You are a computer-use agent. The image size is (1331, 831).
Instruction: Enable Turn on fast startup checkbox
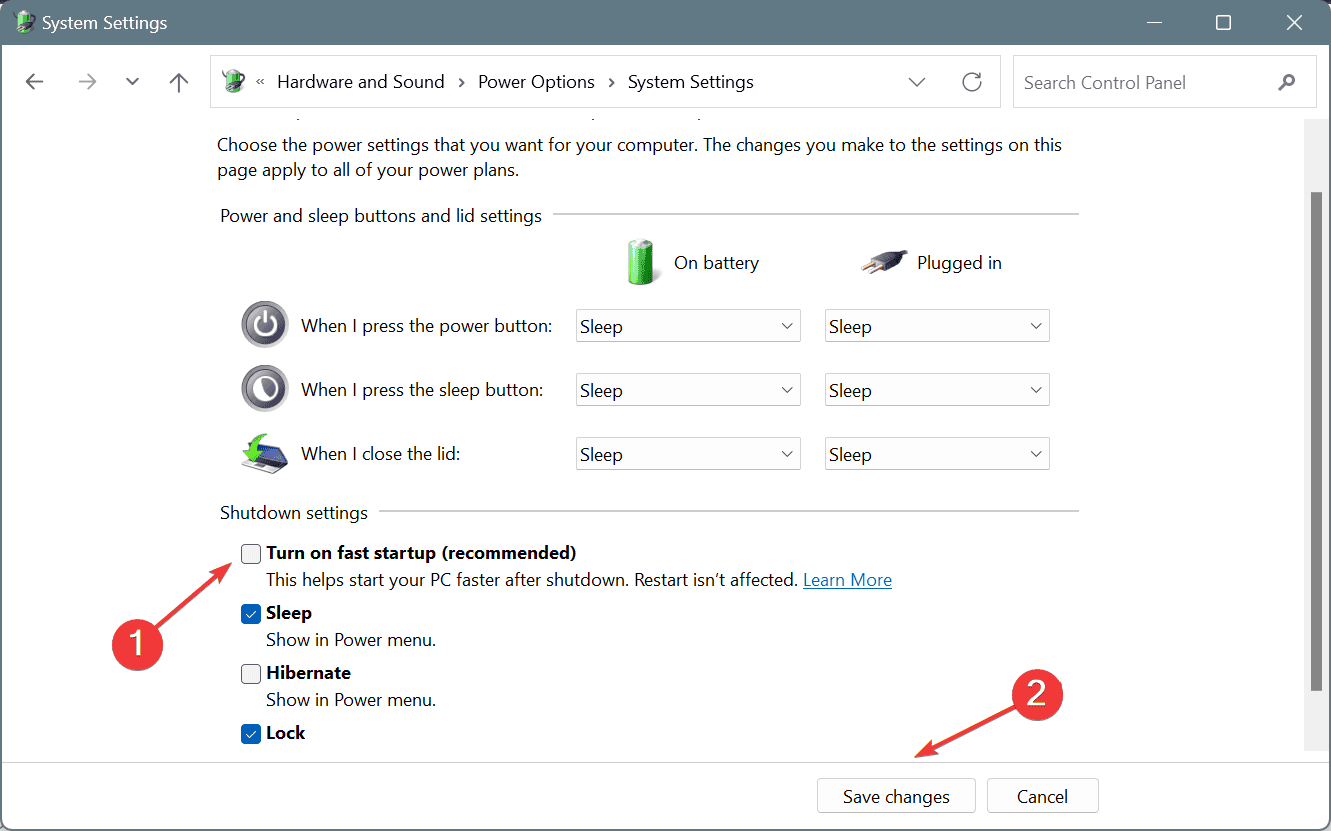(251, 553)
